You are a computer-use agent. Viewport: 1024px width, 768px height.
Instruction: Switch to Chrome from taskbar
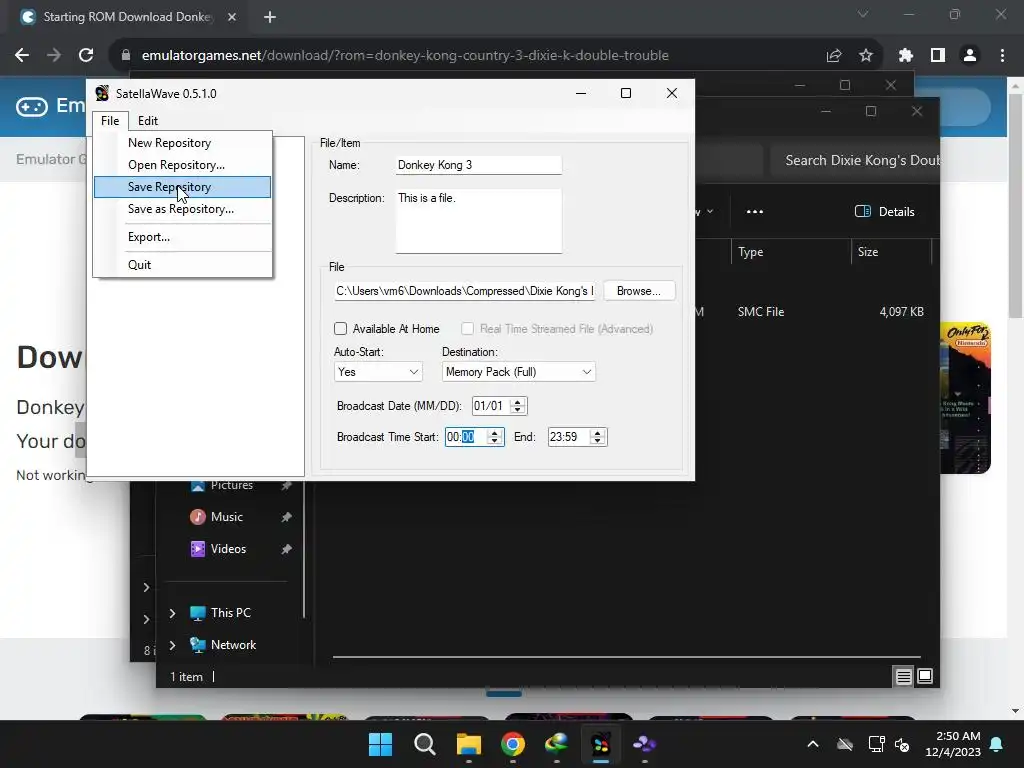click(x=513, y=744)
